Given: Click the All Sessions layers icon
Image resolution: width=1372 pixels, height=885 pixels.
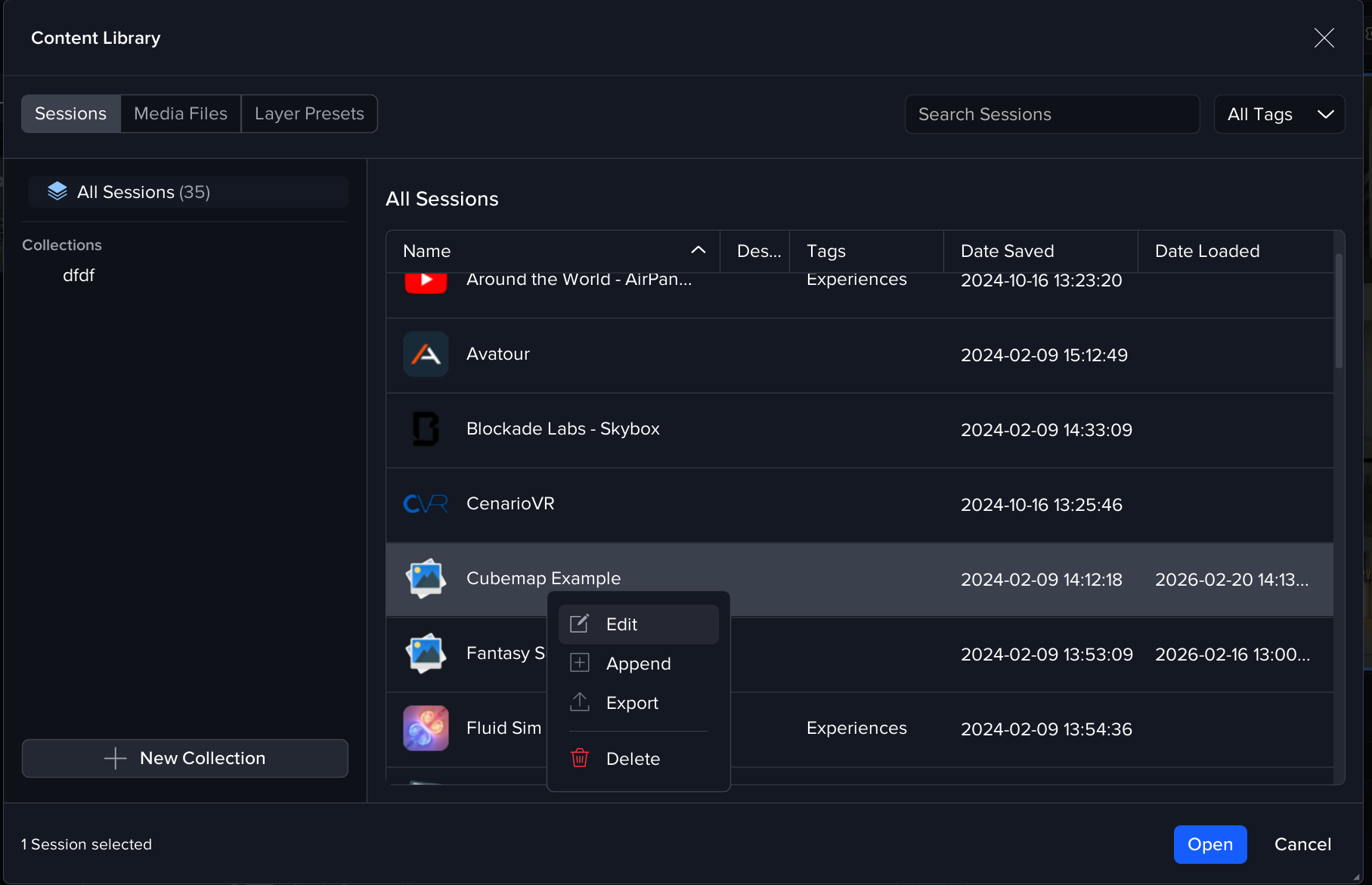Looking at the screenshot, I should 57,192.
